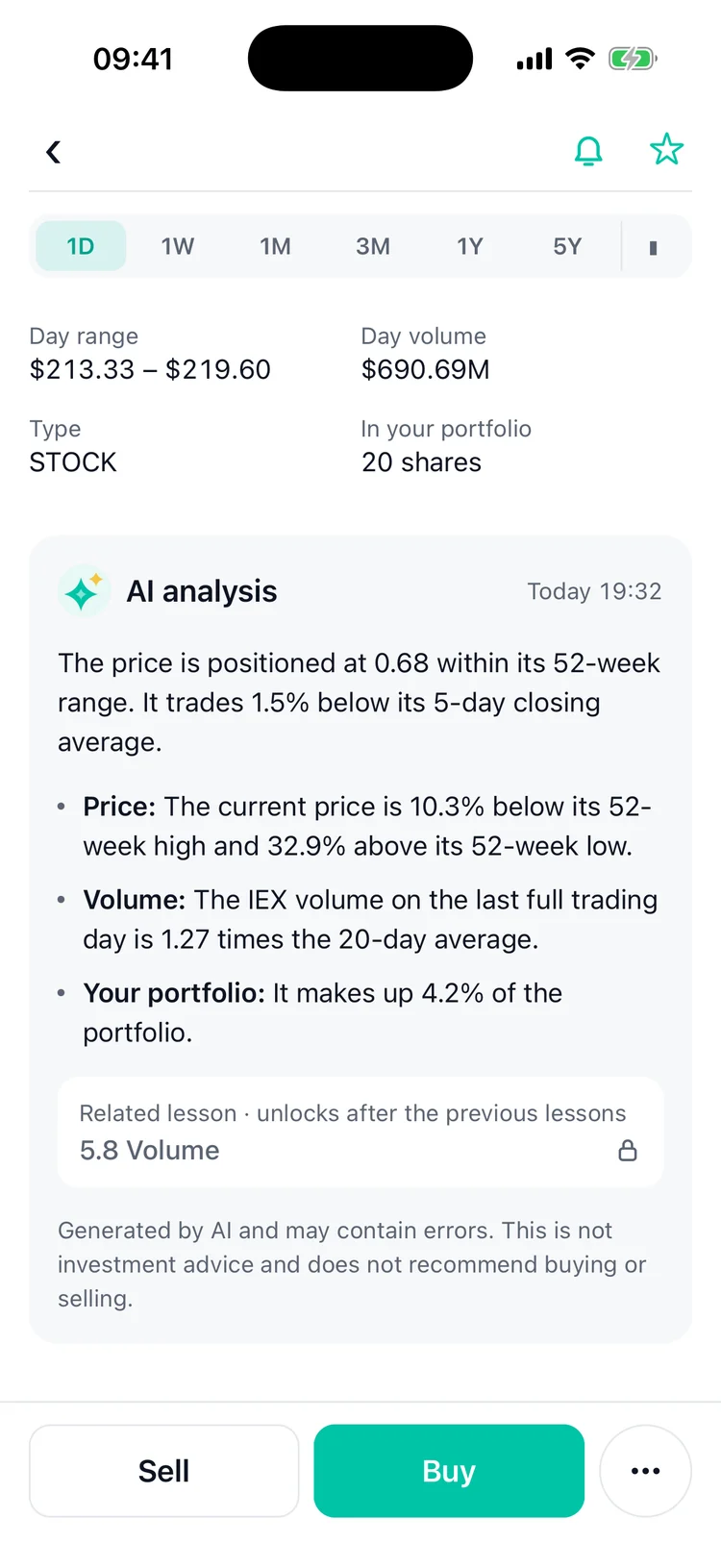Screen dimensions: 721x1568
Task: Tap the green Buy button
Action: [x=449, y=1471]
